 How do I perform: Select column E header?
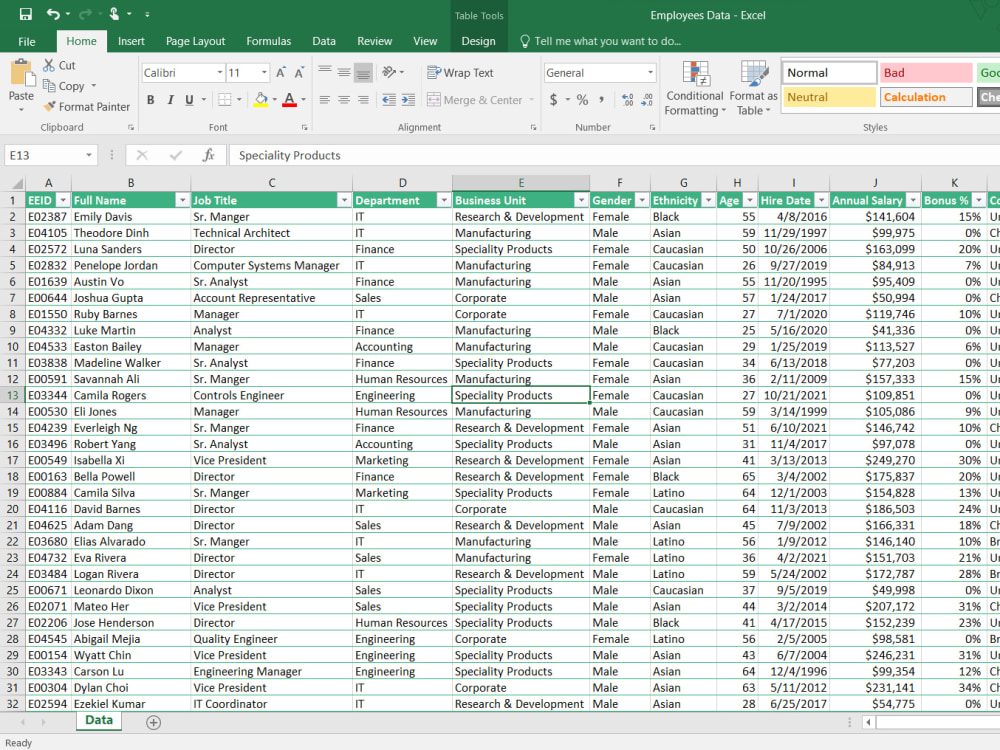521,183
